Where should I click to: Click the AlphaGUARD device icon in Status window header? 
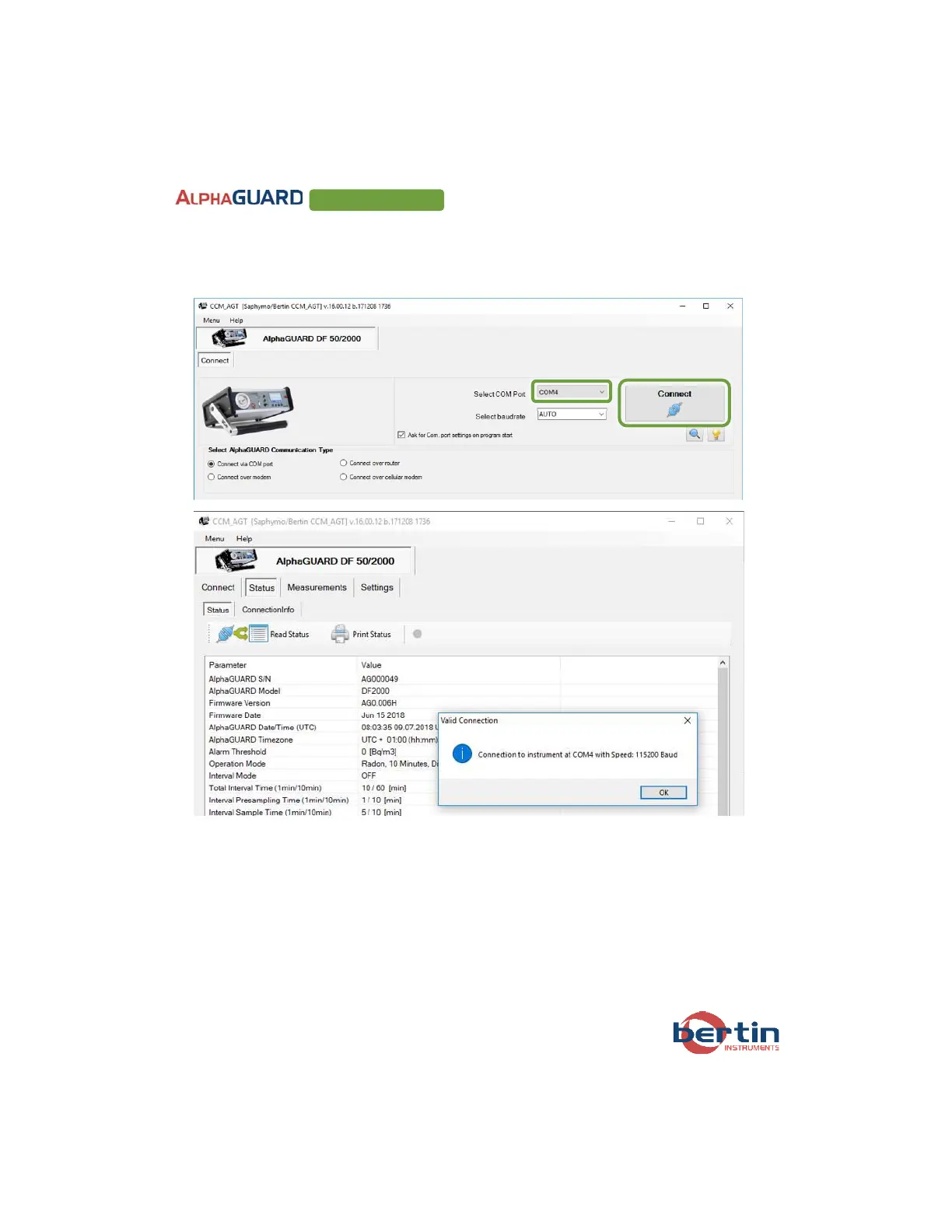click(236, 560)
